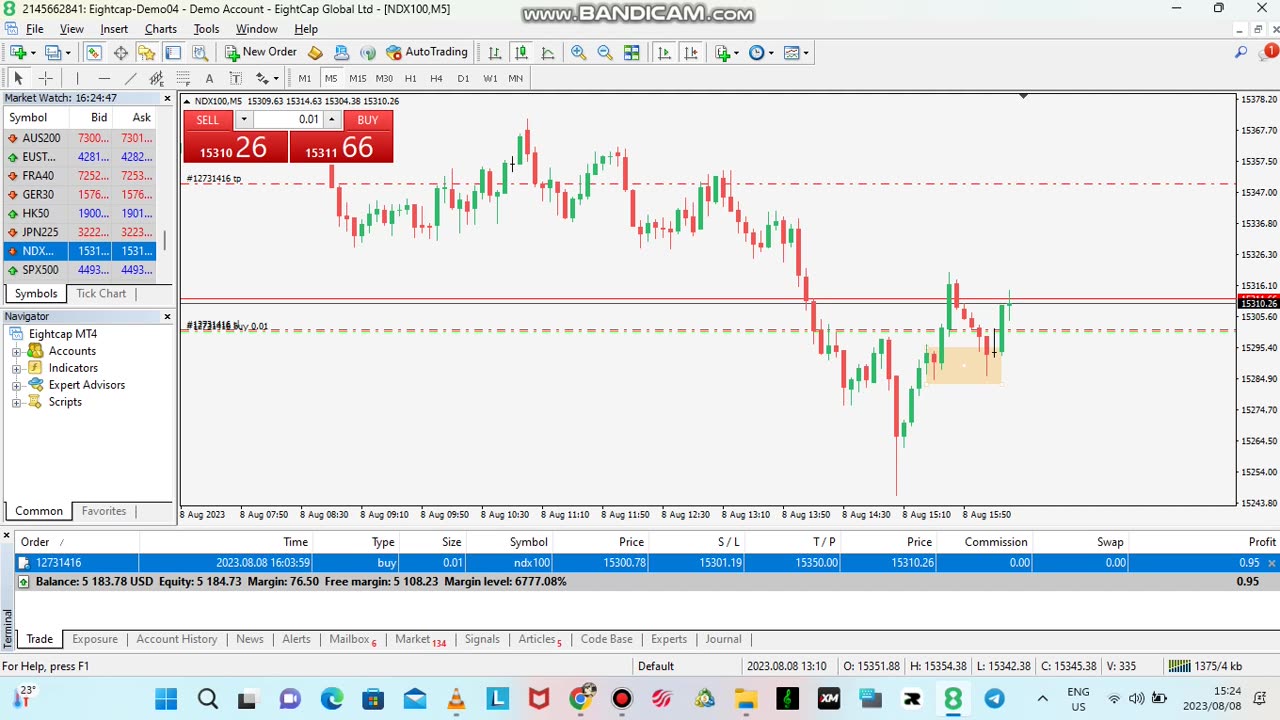This screenshot has width=1280, height=720.
Task: Expand the Accounts node in Navigator
Action: pyautogui.click(x=16, y=351)
